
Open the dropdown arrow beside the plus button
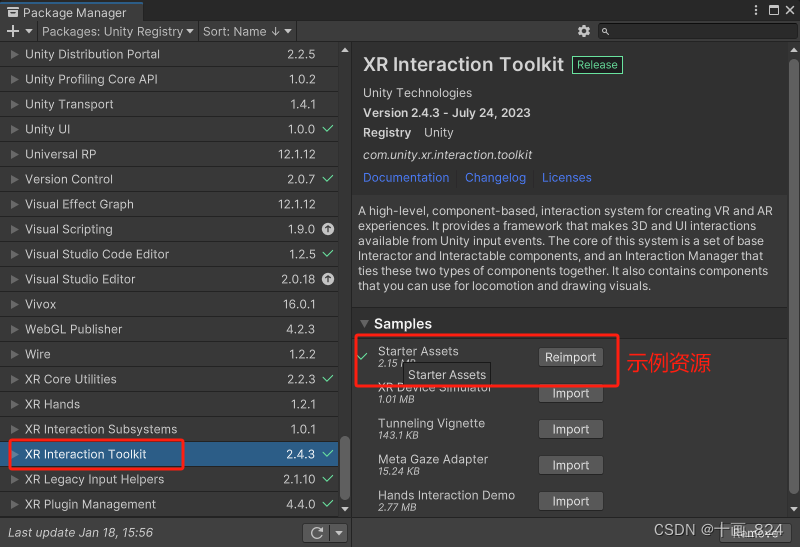(x=29, y=32)
